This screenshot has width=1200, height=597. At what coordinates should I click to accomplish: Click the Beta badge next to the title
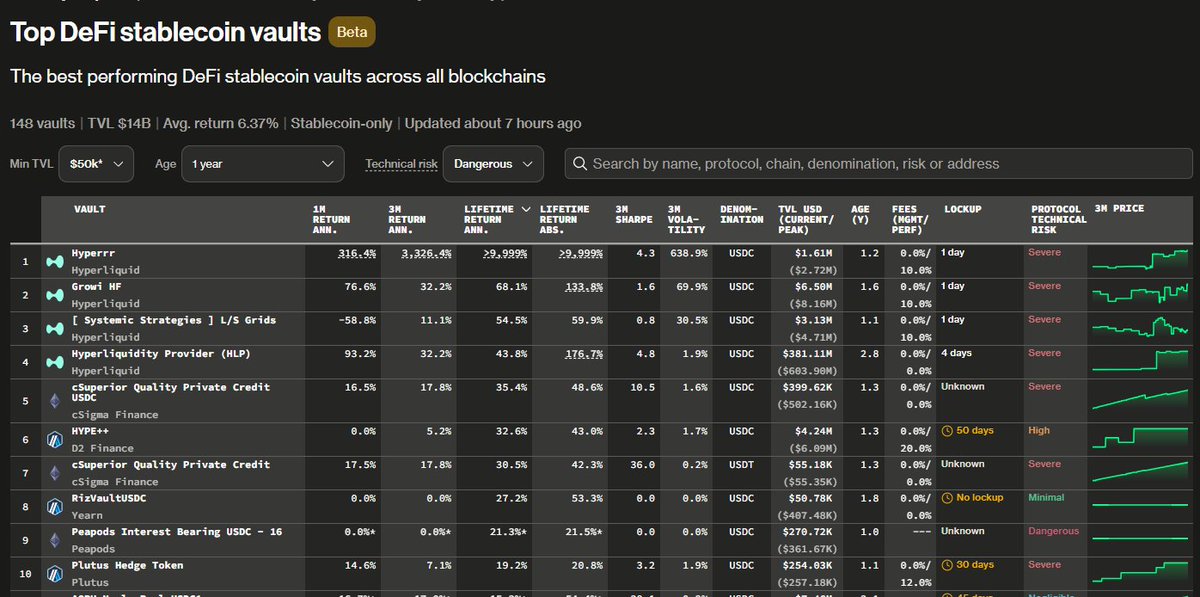(351, 32)
